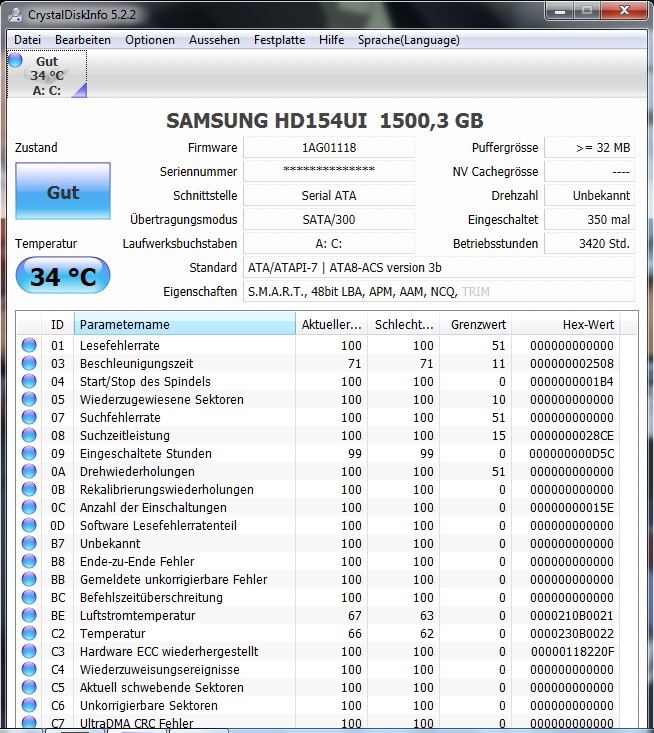
Task: Click the NV Cachegrösse value field
Action: [589, 172]
